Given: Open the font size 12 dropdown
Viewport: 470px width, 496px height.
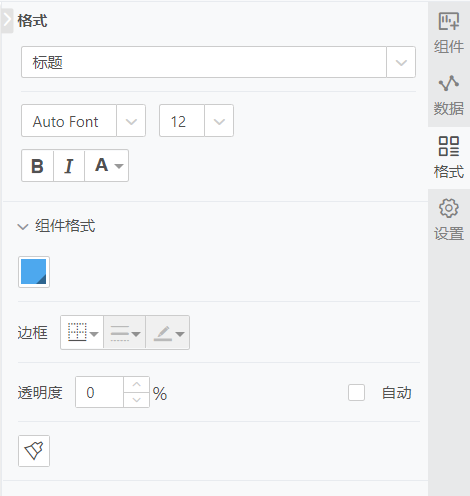Looking at the screenshot, I should click(x=219, y=121).
